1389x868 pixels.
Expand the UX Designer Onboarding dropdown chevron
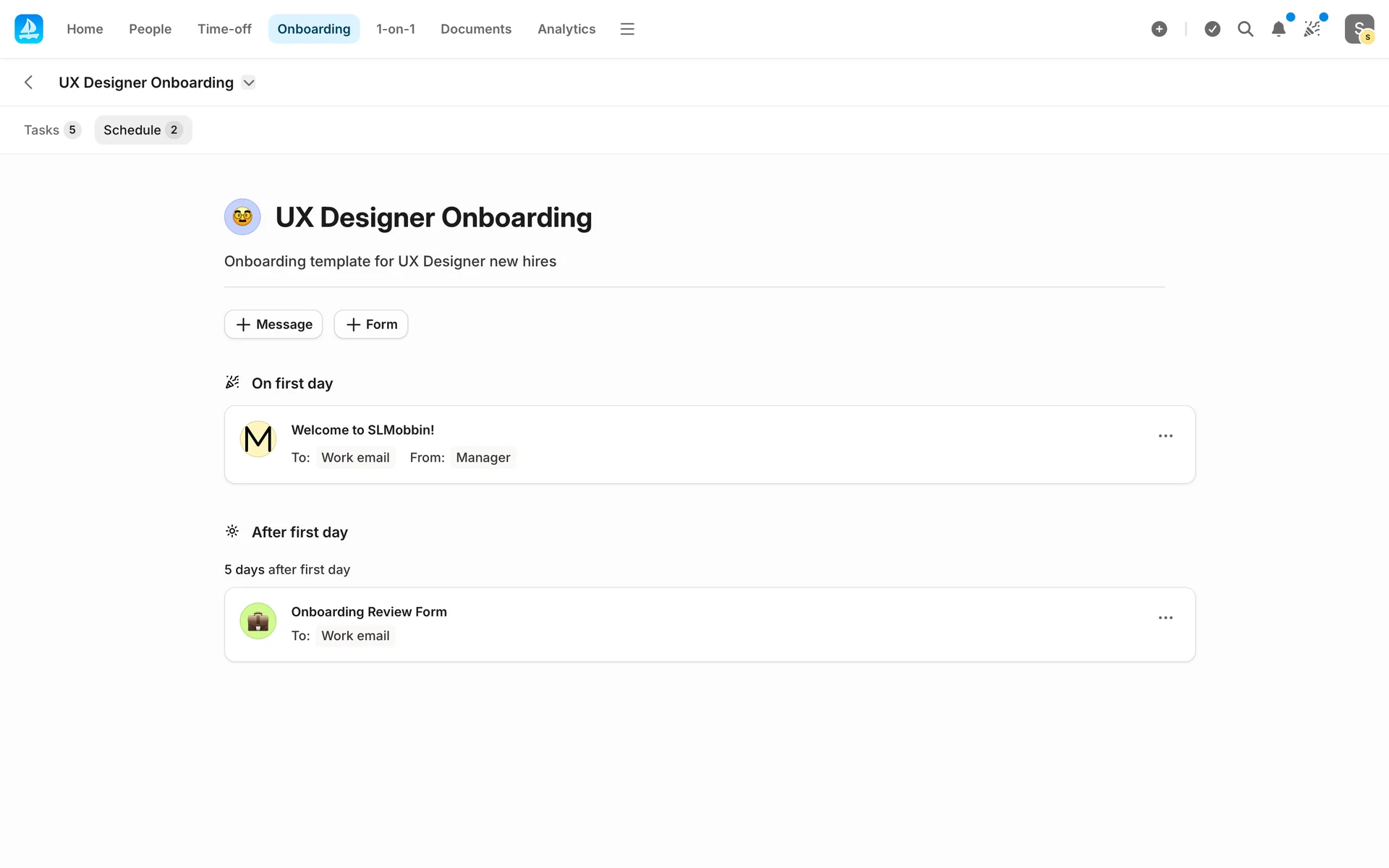[x=249, y=82]
